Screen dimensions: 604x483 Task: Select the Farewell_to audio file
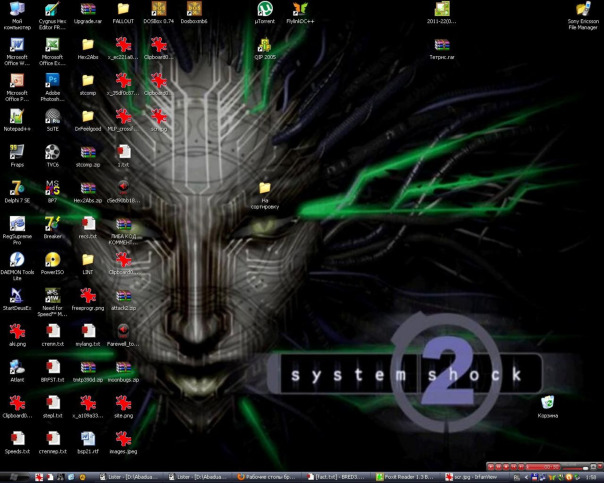123,335
